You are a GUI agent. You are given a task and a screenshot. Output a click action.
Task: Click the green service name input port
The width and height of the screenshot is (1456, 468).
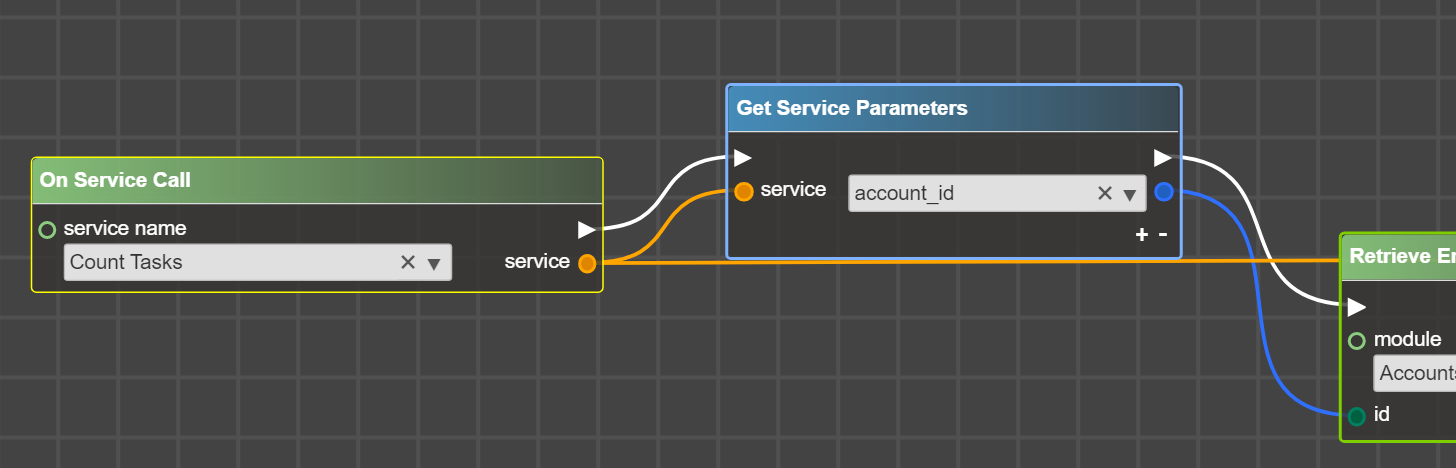[47, 230]
